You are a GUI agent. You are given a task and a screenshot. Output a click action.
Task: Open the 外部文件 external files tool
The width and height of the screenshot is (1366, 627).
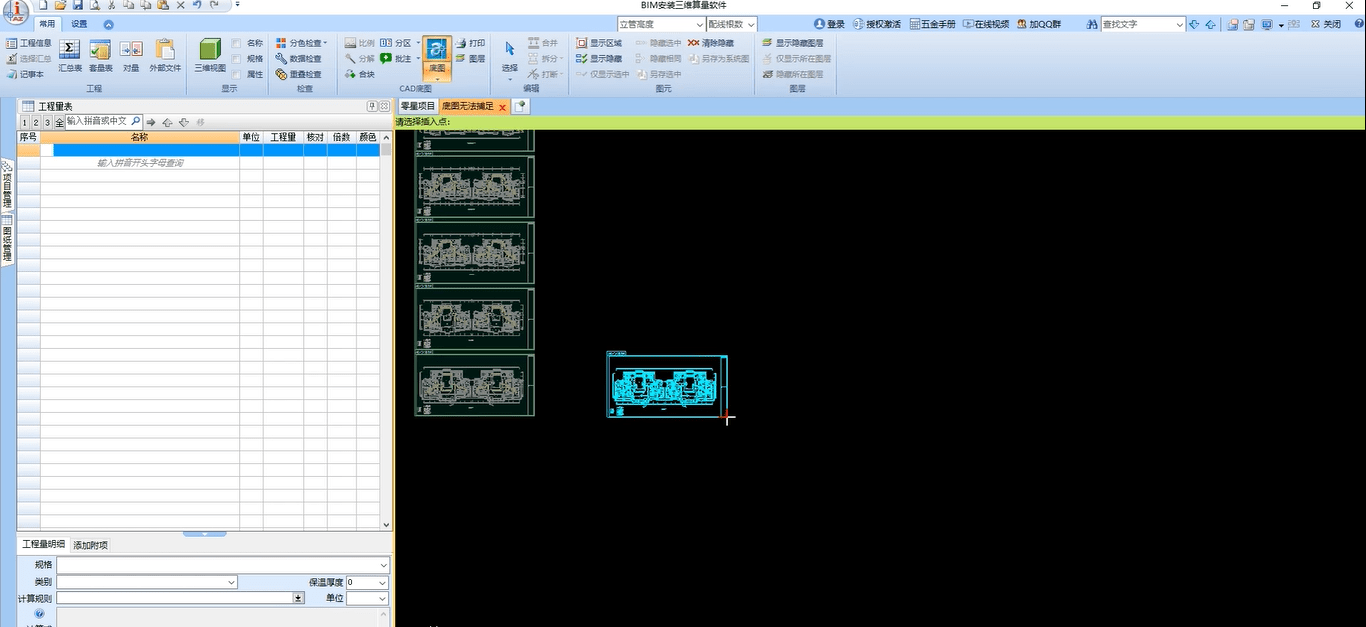pyautogui.click(x=165, y=55)
